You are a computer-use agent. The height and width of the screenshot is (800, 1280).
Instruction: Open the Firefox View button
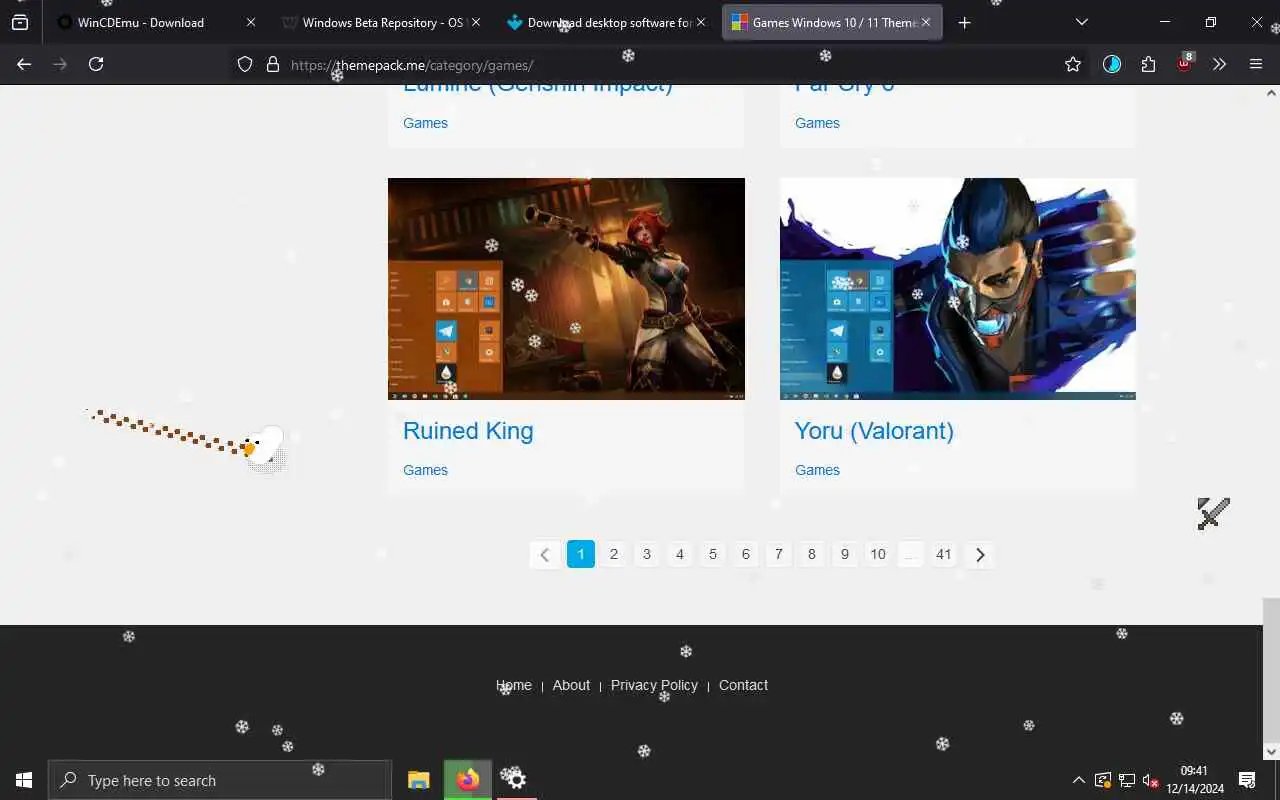(20, 22)
